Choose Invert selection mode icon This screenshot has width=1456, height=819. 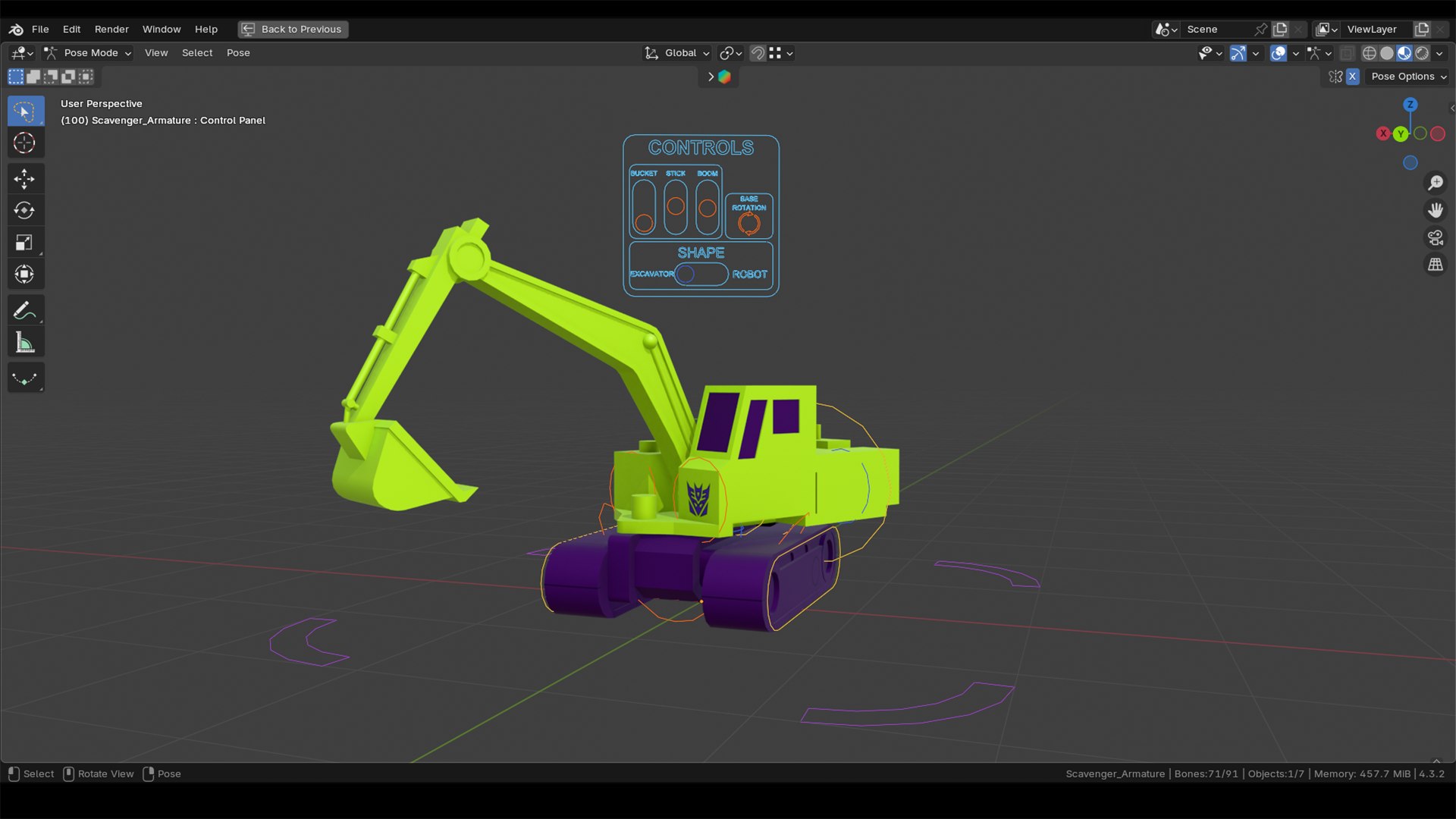click(68, 77)
